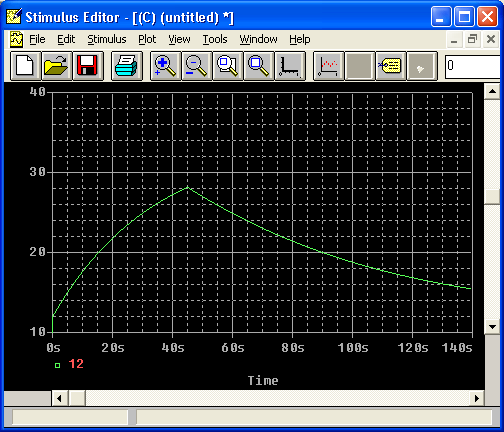Open the File menu
Viewport: 504px width, 432px height.
[37, 39]
